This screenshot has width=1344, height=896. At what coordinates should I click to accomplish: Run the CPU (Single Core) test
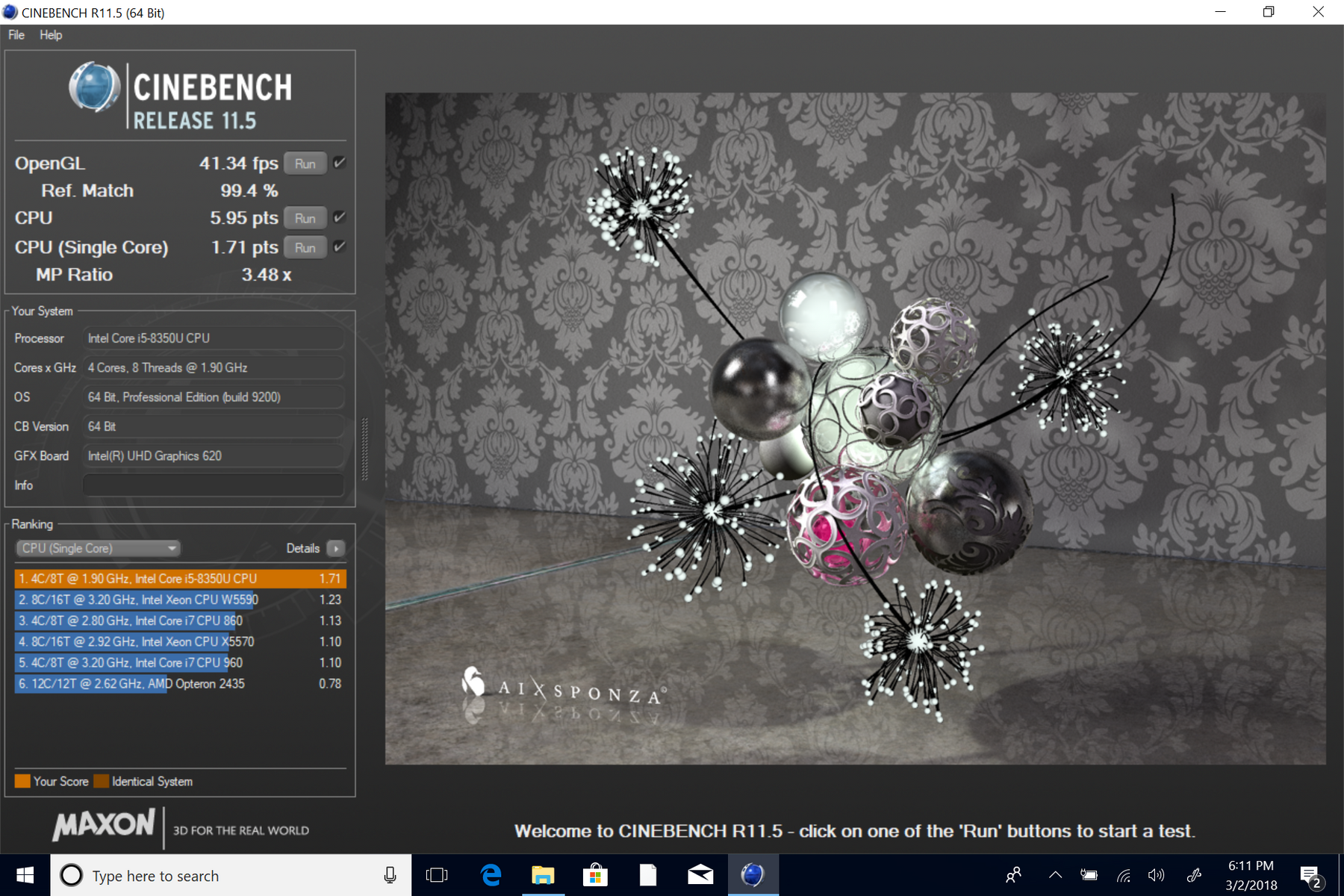305,247
